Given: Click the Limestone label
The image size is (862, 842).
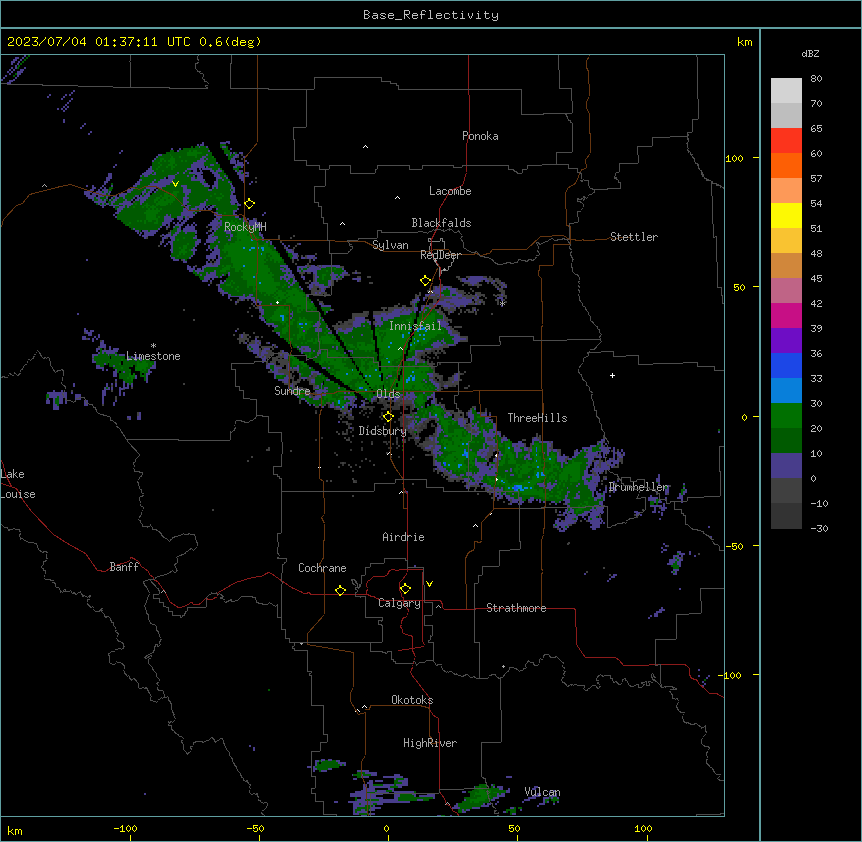Looking at the screenshot, I should coord(153,356).
